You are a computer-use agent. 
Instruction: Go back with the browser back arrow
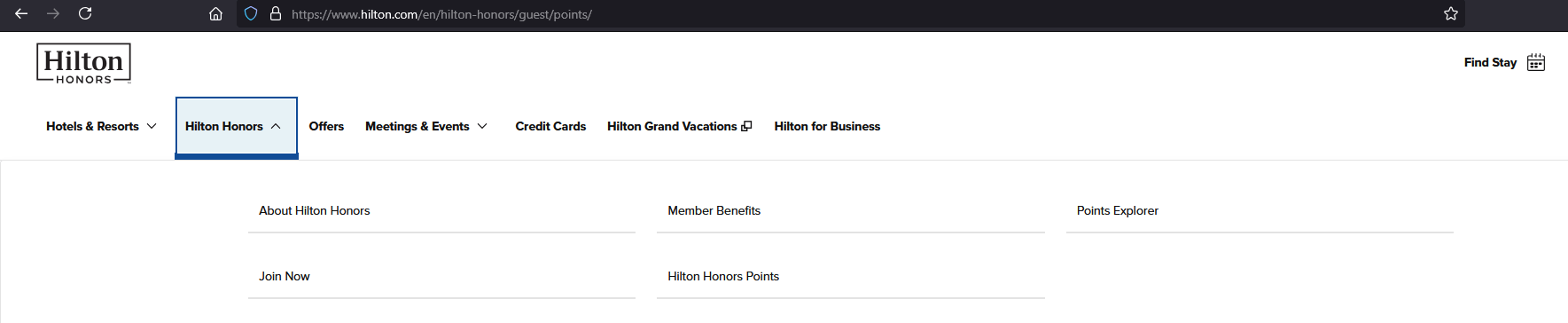(x=21, y=13)
